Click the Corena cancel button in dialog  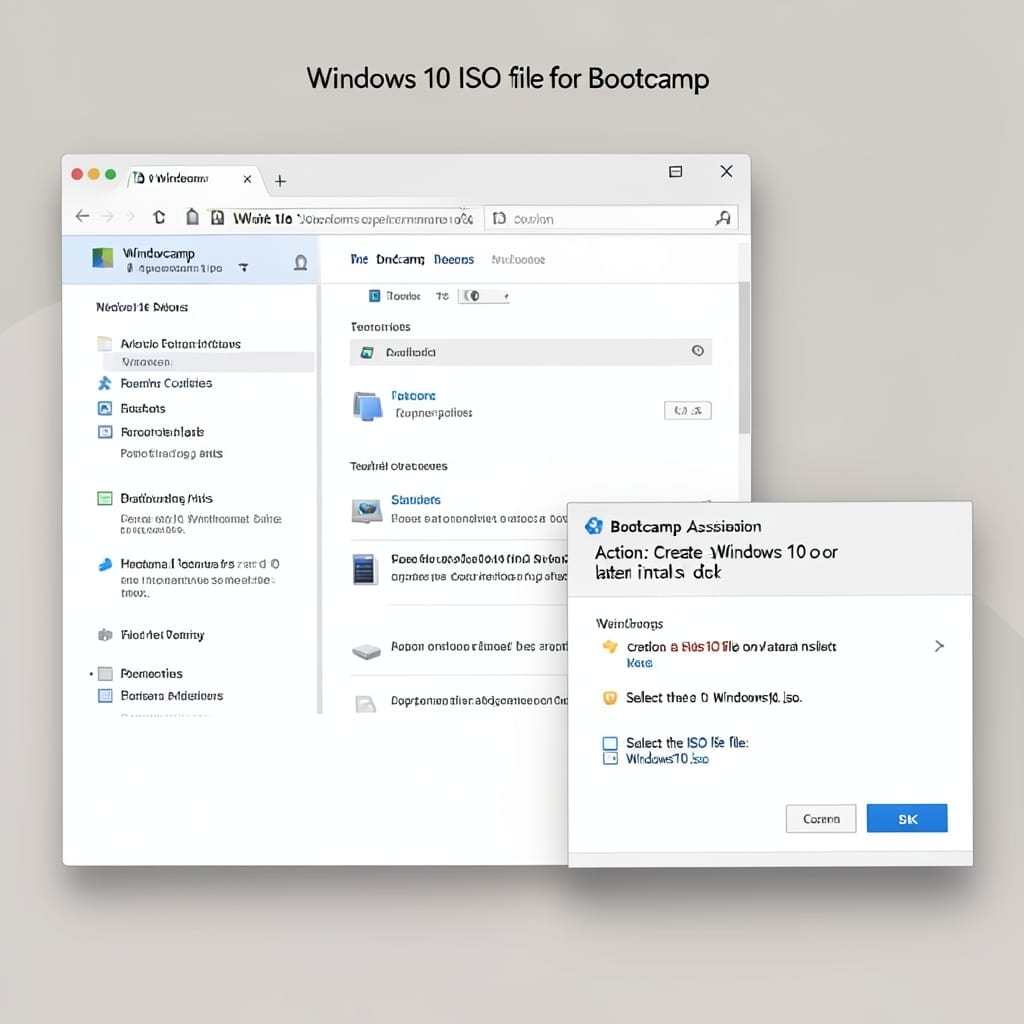821,819
